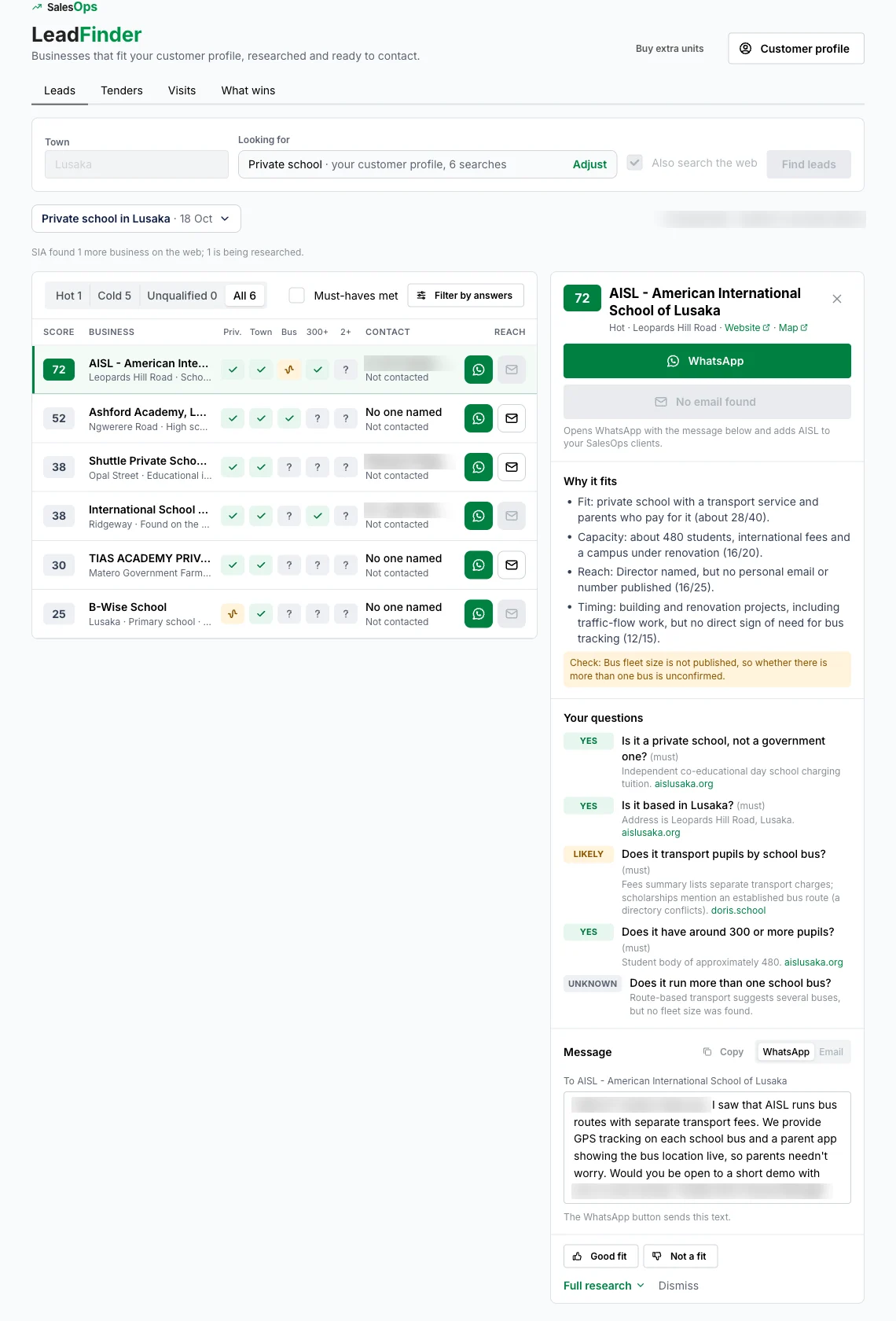The width and height of the screenshot is (896, 1321).
Task: Switch message format to Email
Action: (831, 1052)
